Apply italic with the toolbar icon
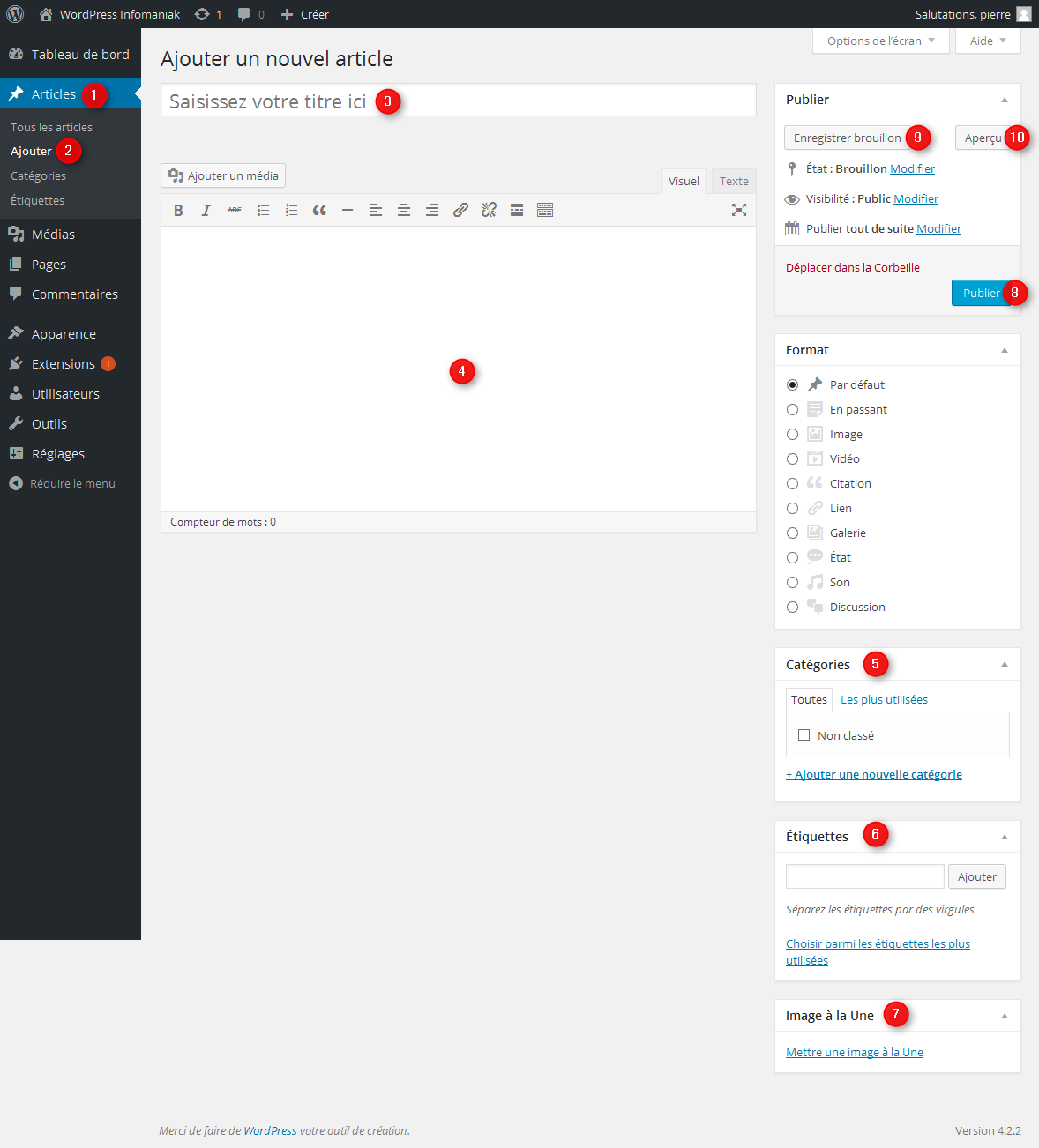Viewport: 1039px width, 1148px height. [x=206, y=210]
